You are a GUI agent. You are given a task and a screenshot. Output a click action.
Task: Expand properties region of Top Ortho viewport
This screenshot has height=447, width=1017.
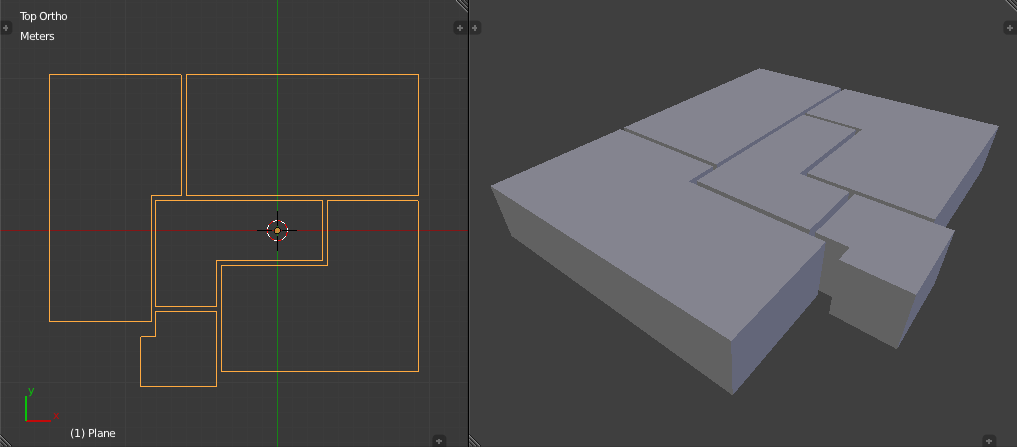[x=460, y=28]
